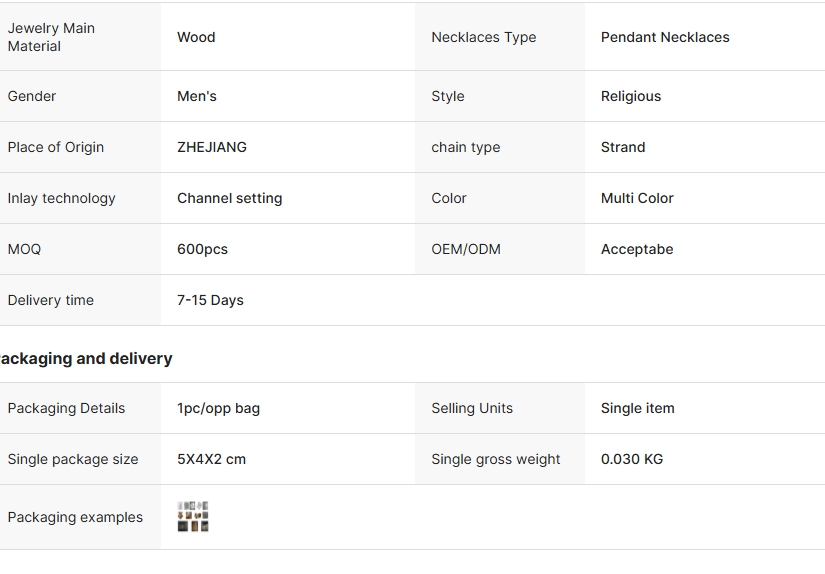Click the '600pcs' MOQ value
Screen dimensions: 825x574
202,249
